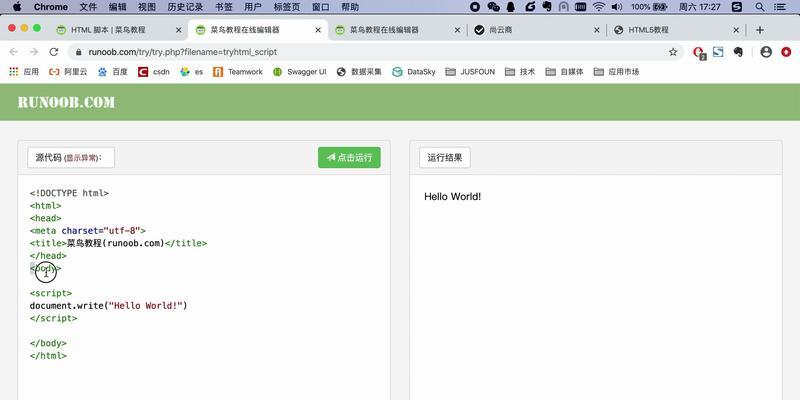Screen dimensions: 800x400
Task: Open the 阿里云 bookmark
Action: tap(68, 72)
